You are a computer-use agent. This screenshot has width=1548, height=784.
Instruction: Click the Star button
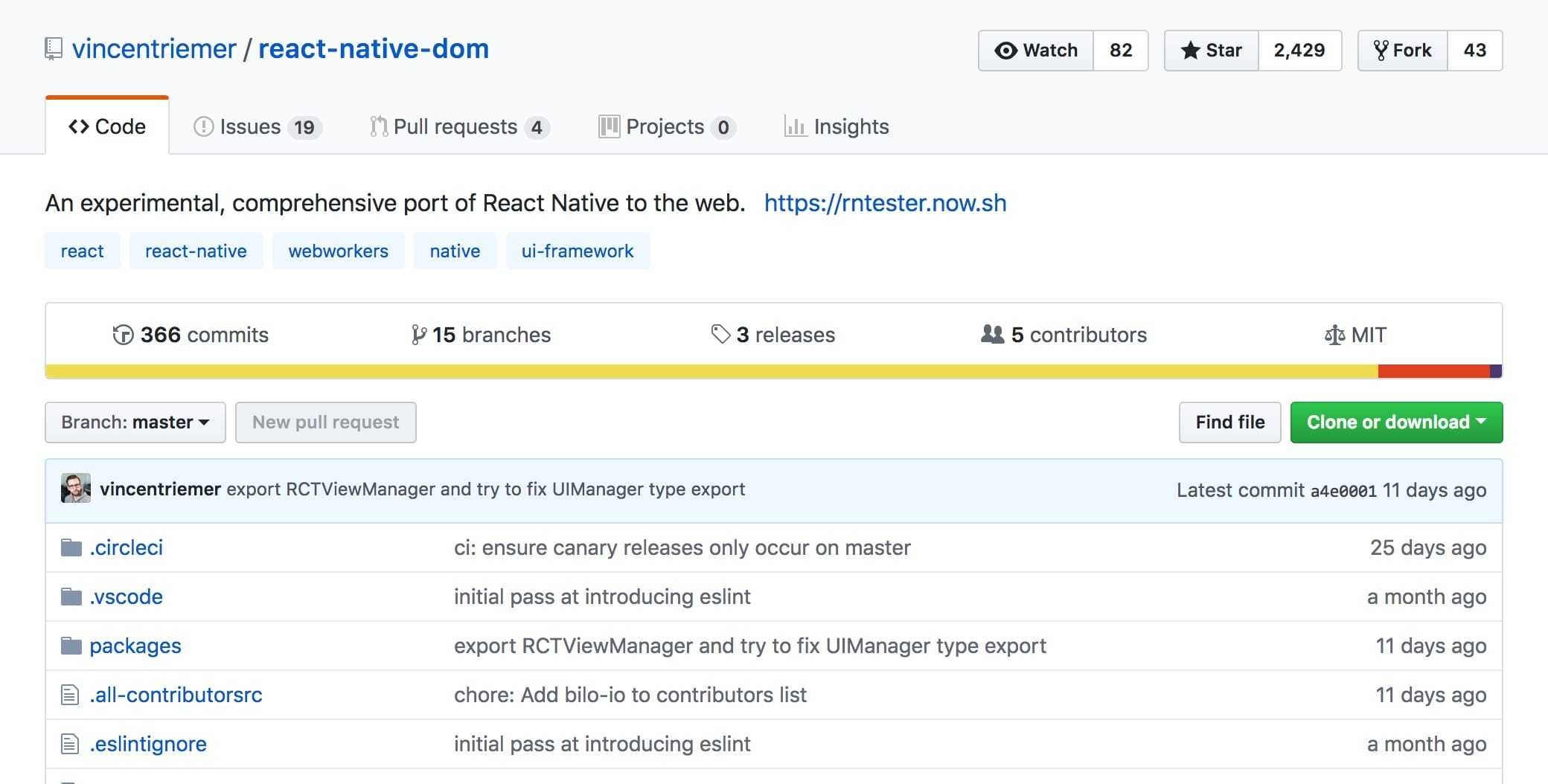pyautogui.click(x=1212, y=51)
